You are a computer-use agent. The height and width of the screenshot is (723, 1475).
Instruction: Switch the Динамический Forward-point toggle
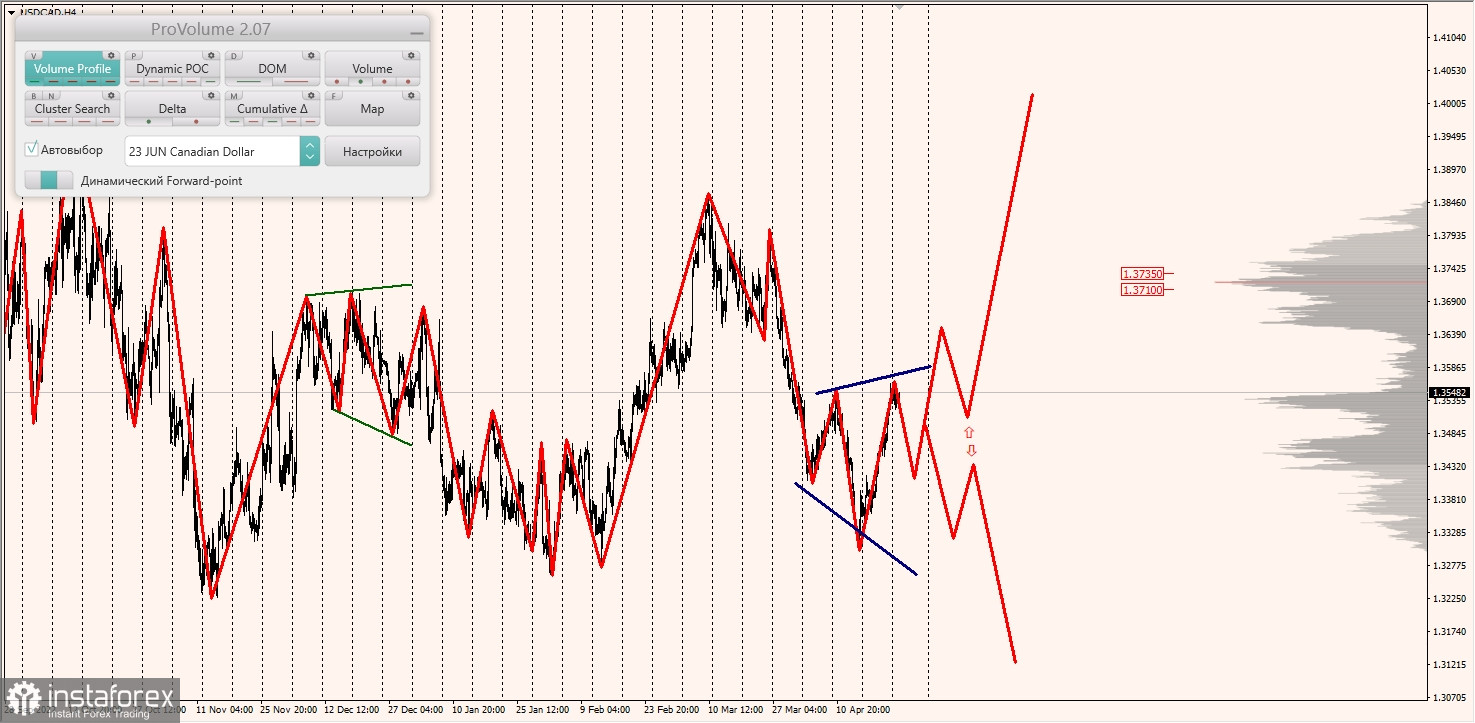(x=49, y=180)
